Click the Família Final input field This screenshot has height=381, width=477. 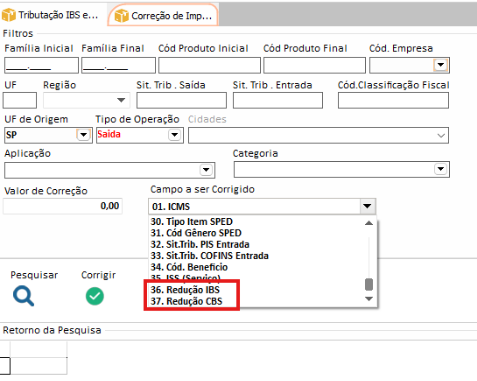pos(118,65)
